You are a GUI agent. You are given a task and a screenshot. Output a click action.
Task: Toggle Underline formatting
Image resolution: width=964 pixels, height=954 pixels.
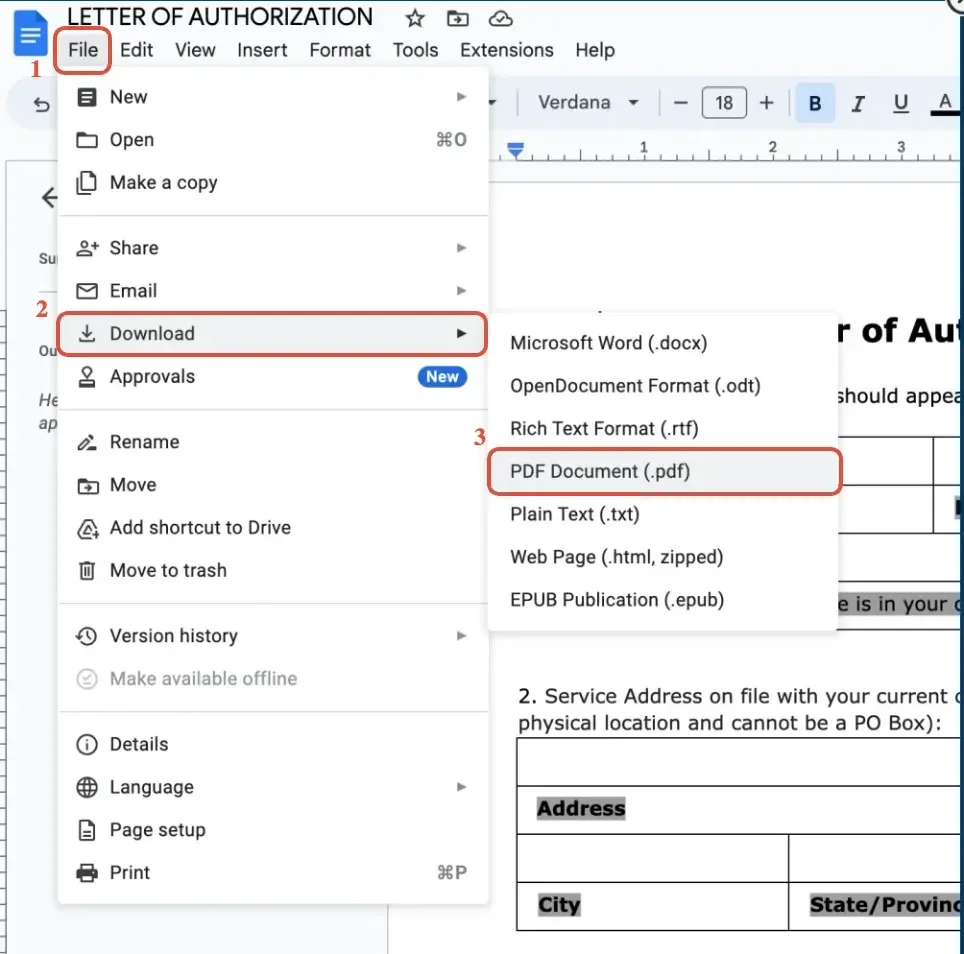pyautogui.click(x=901, y=103)
